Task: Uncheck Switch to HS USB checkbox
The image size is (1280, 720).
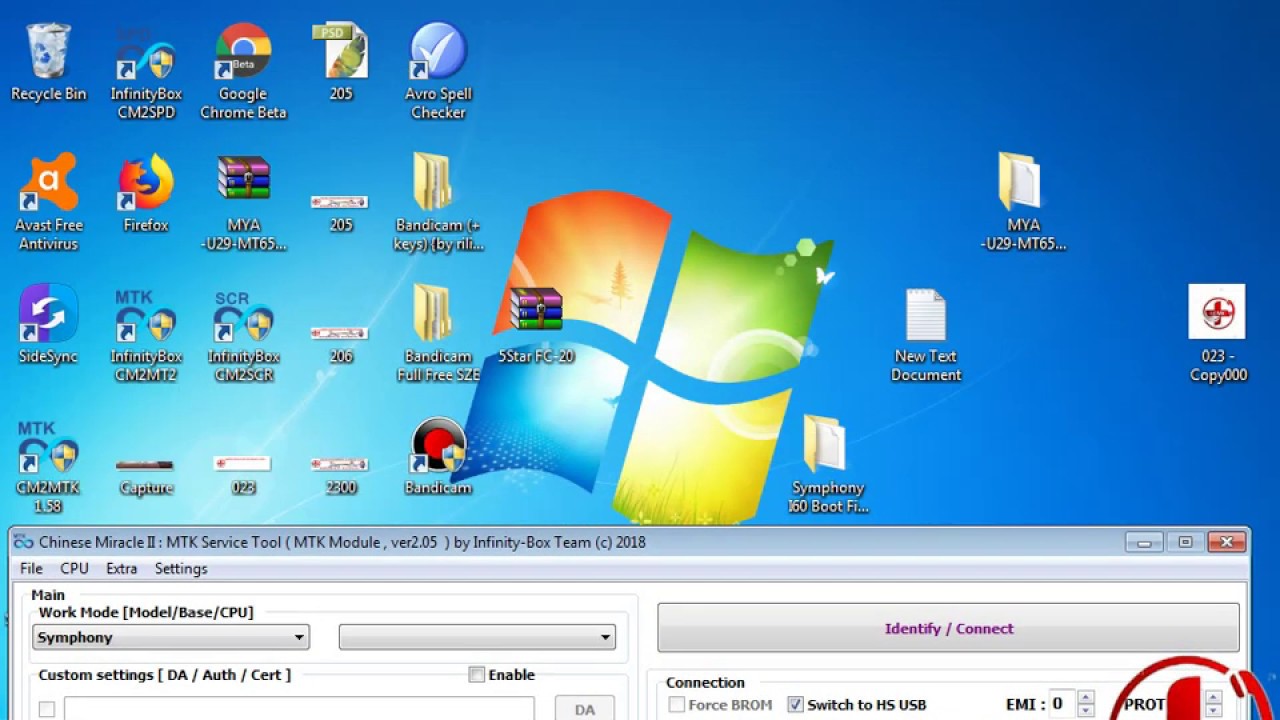Action: 795,705
